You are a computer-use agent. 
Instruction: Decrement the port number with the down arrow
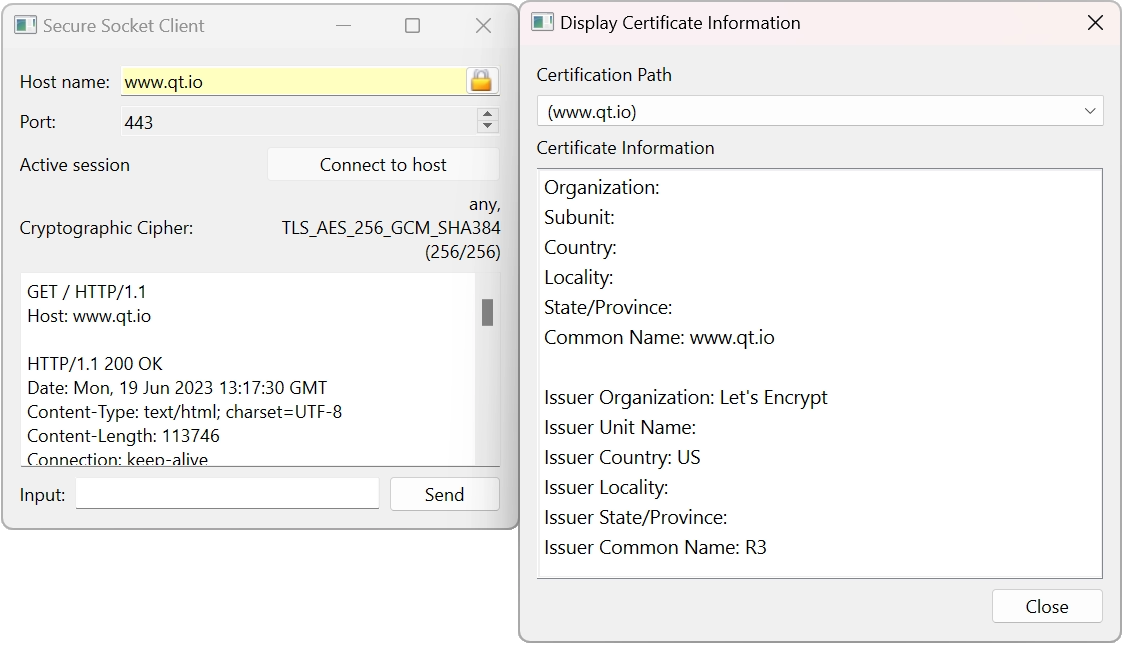point(487,128)
